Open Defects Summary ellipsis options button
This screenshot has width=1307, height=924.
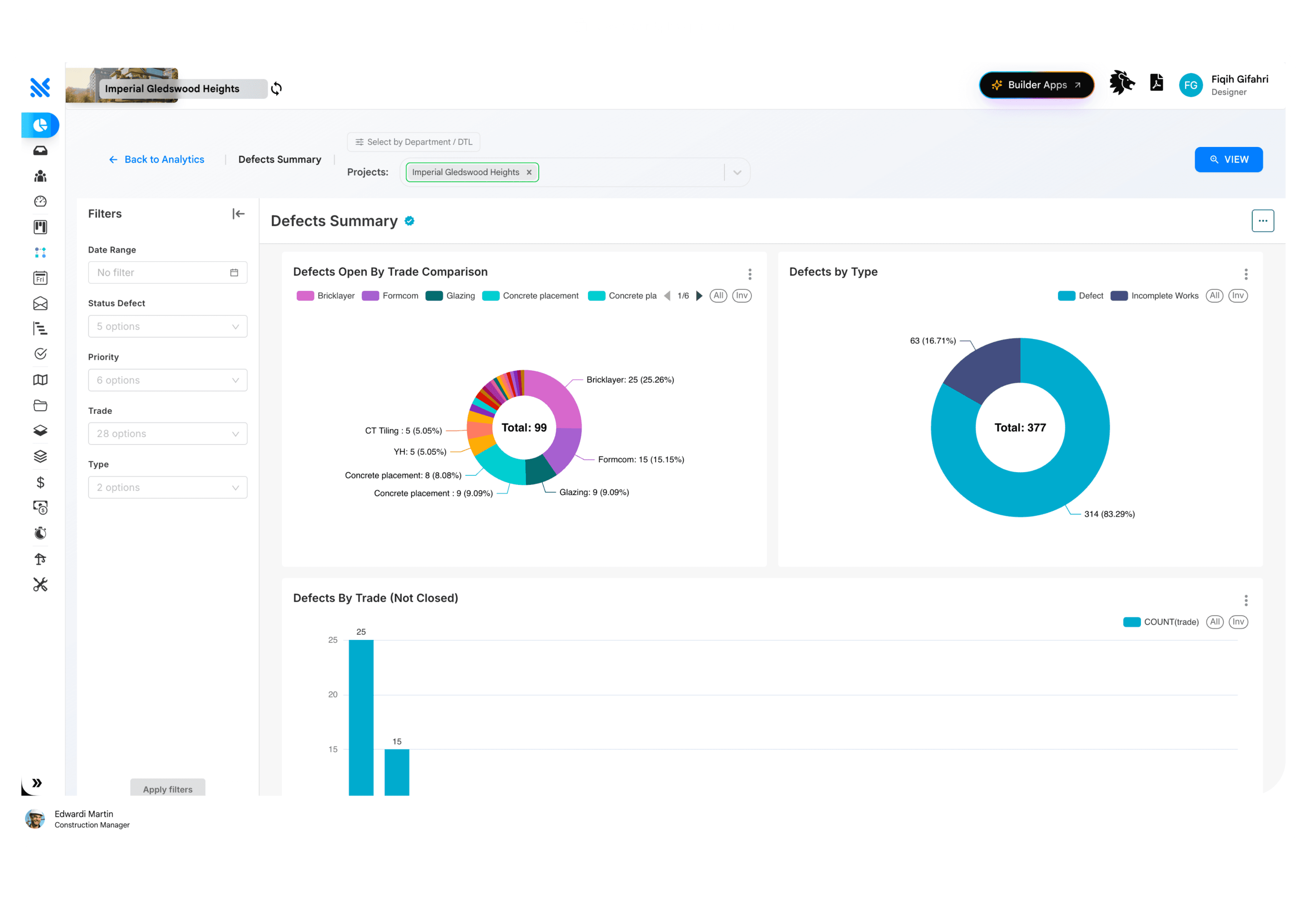pyautogui.click(x=1263, y=221)
